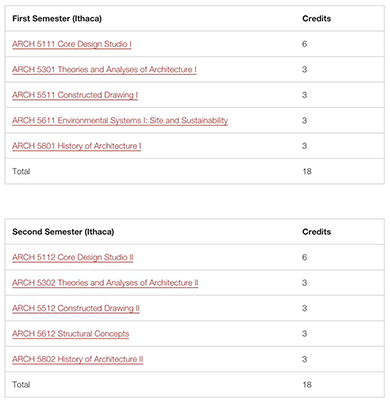Click ARCH 5511 Constructed Drawing I link
The height and width of the screenshot is (404, 390).
pos(75,95)
